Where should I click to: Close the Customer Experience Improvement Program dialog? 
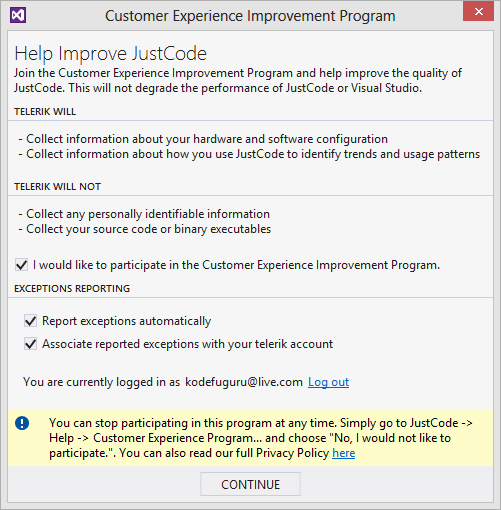478,12
